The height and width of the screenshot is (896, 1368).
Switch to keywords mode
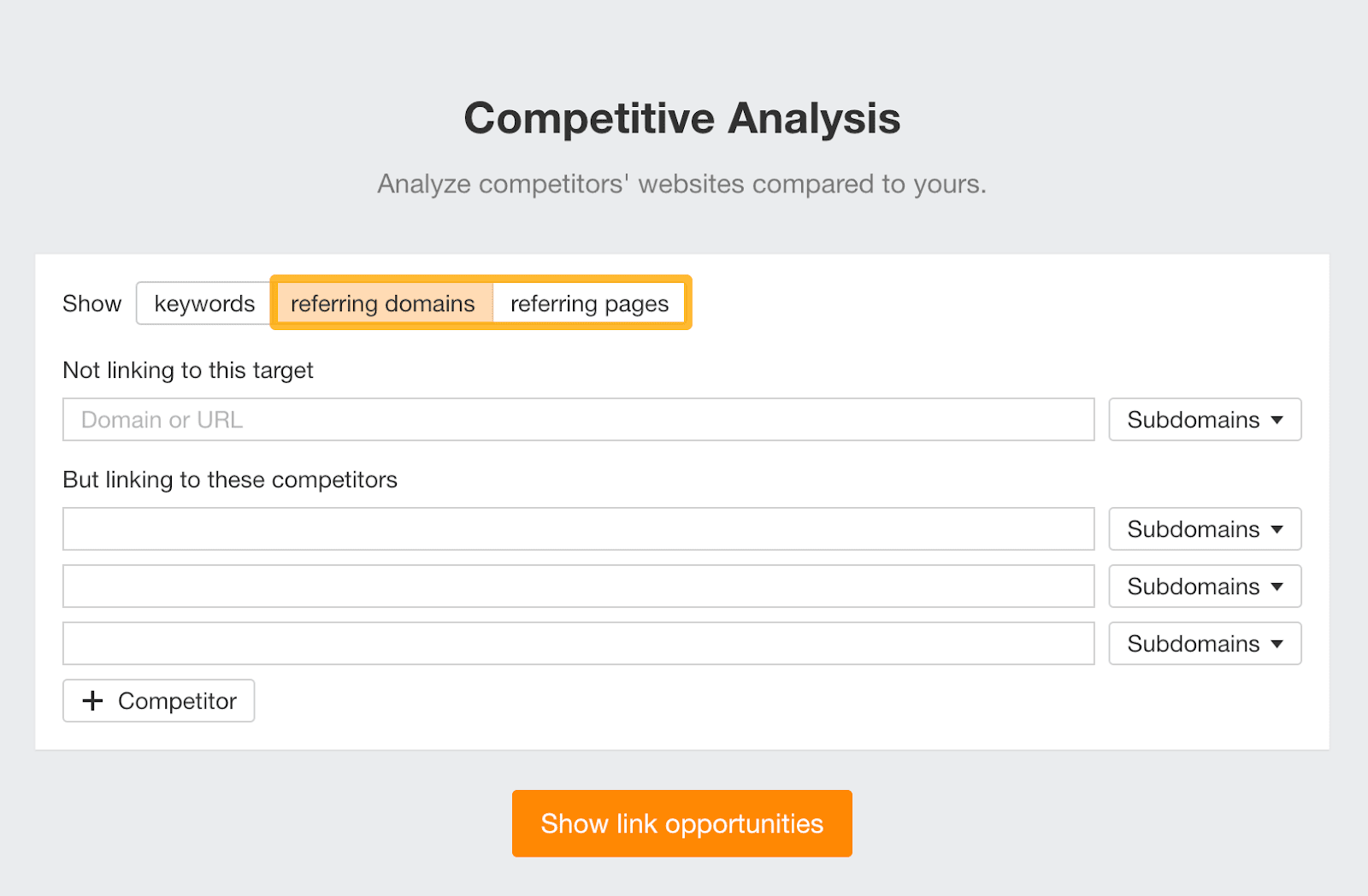tap(203, 303)
